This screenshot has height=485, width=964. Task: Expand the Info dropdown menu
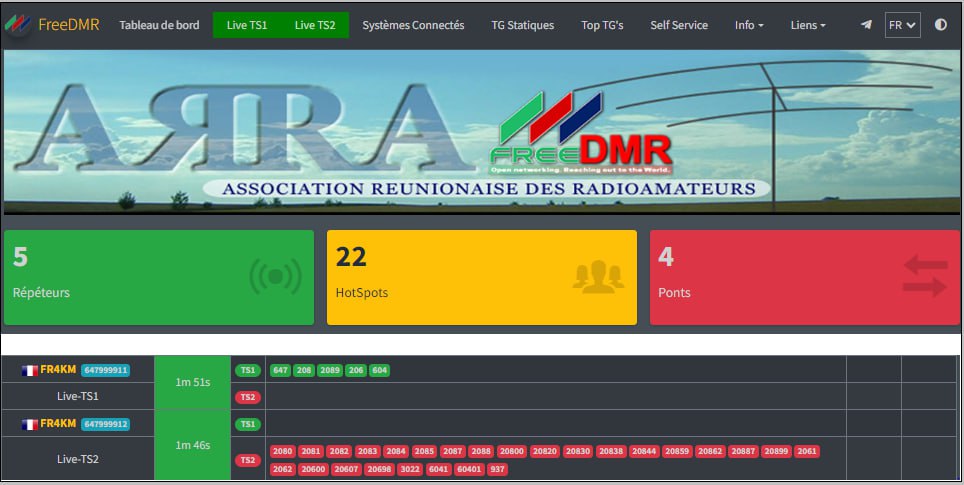click(749, 25)
